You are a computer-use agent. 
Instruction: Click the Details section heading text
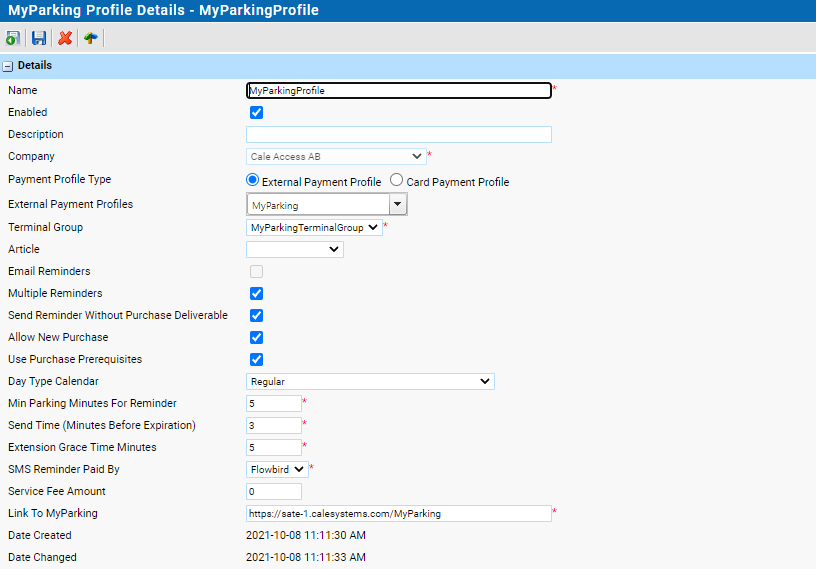pos(35,65)
